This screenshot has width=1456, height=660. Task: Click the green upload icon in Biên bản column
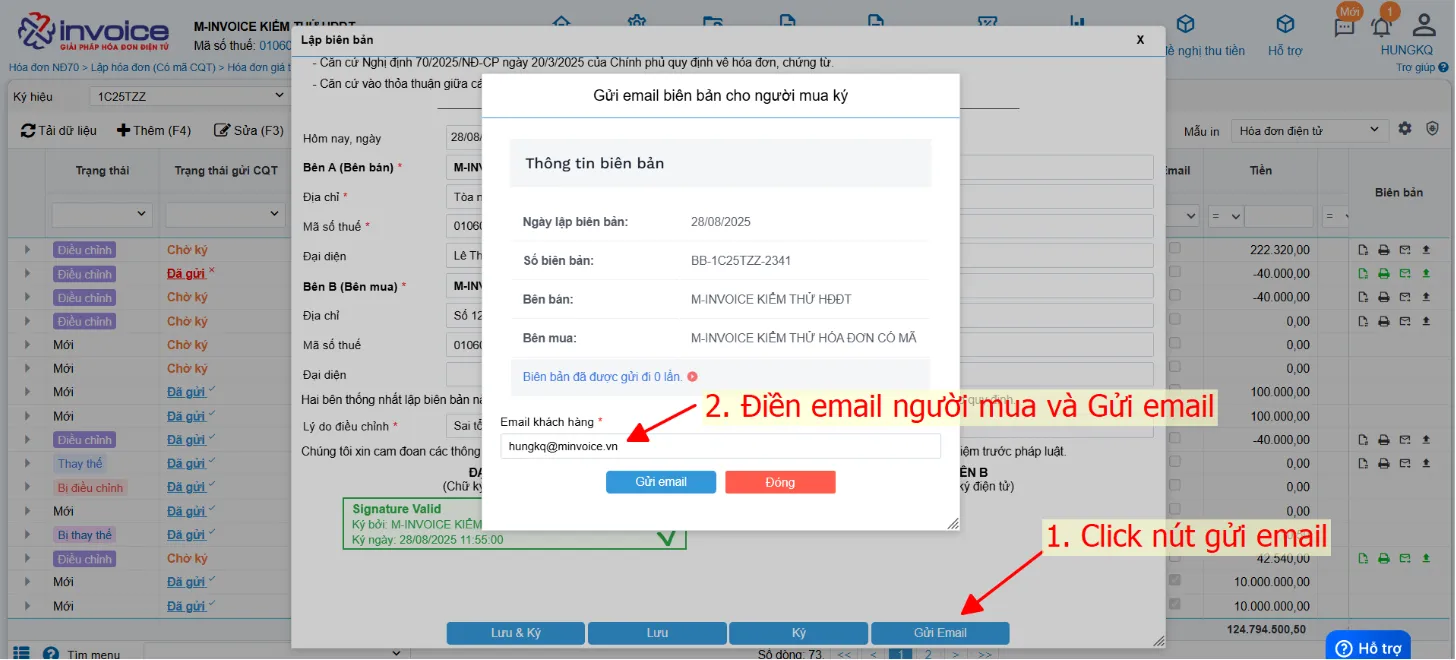pyautogui.click(x=1426, y=273)
